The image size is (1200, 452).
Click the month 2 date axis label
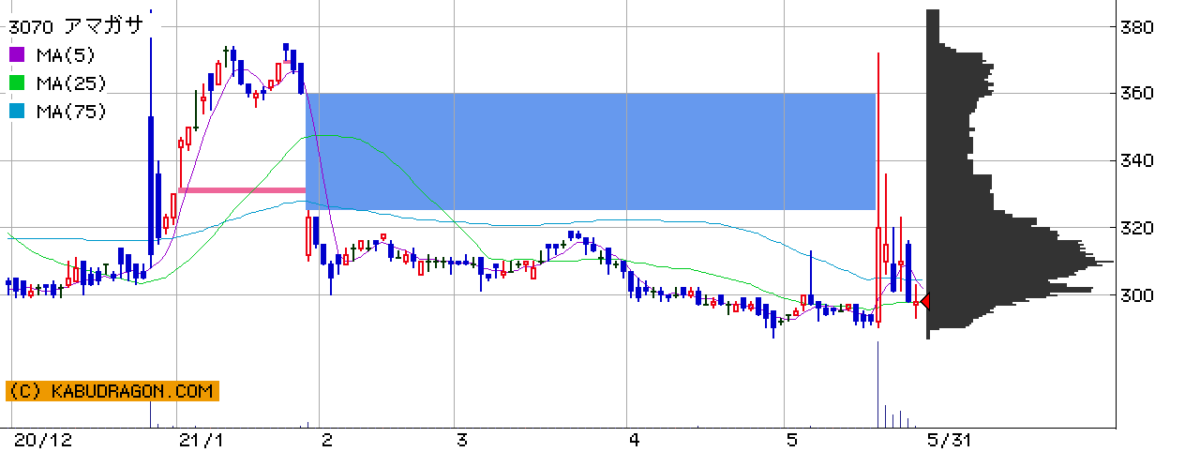click(x=326, y=439)
